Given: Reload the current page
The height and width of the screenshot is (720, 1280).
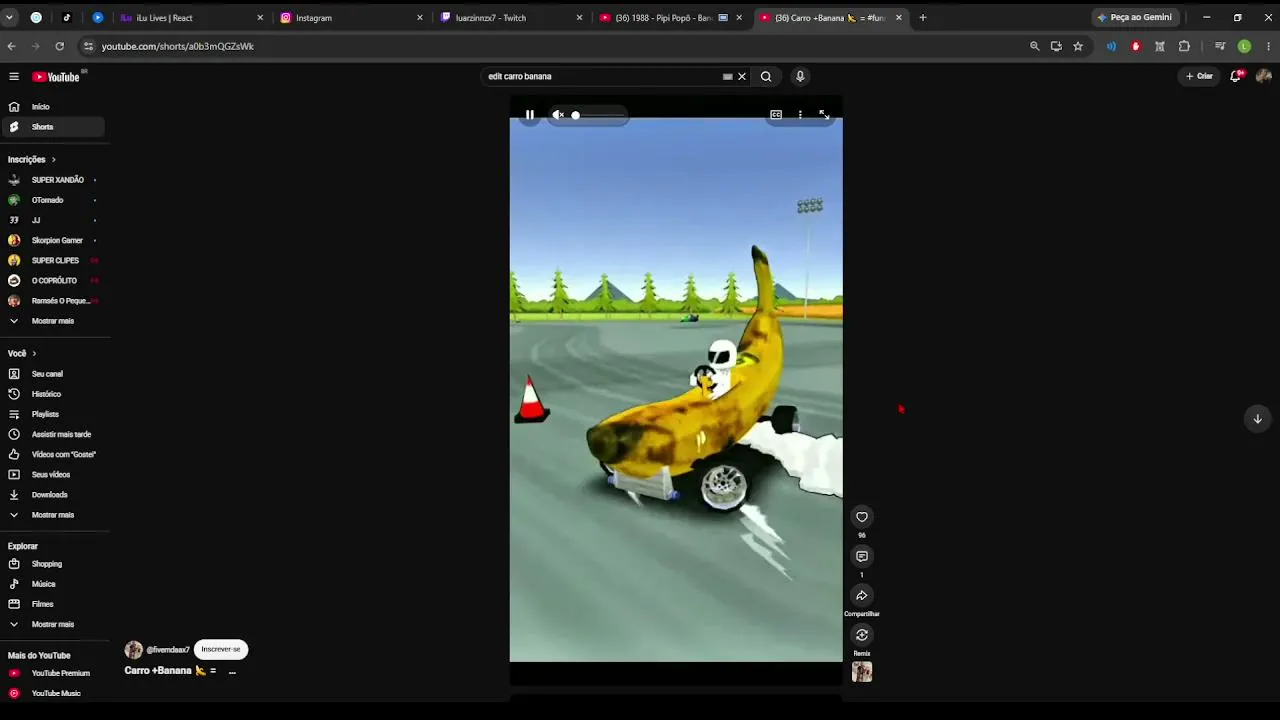Looking at the screenshot, I should point(60,46).
